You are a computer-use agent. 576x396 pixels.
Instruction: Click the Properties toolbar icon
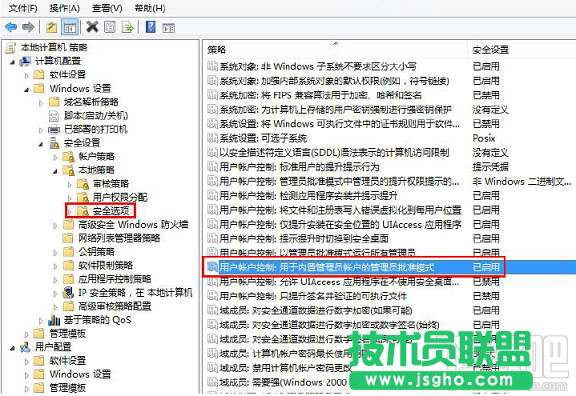click(110, 27)
